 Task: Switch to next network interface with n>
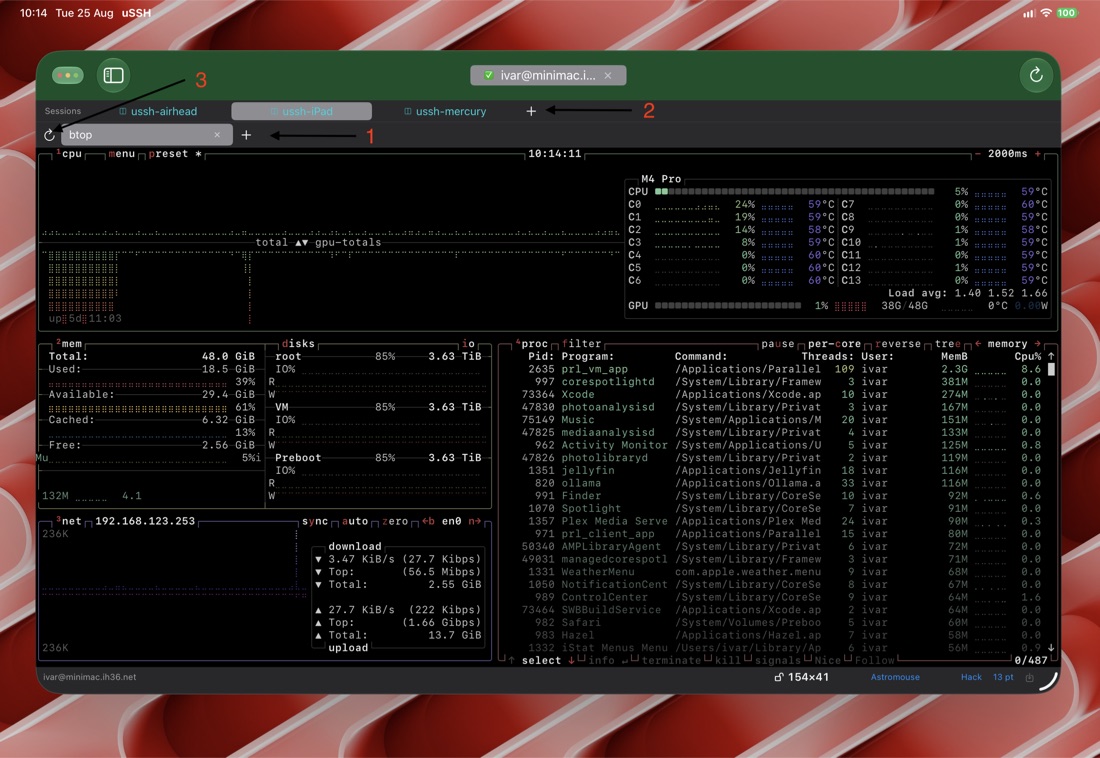click(475, 521)
